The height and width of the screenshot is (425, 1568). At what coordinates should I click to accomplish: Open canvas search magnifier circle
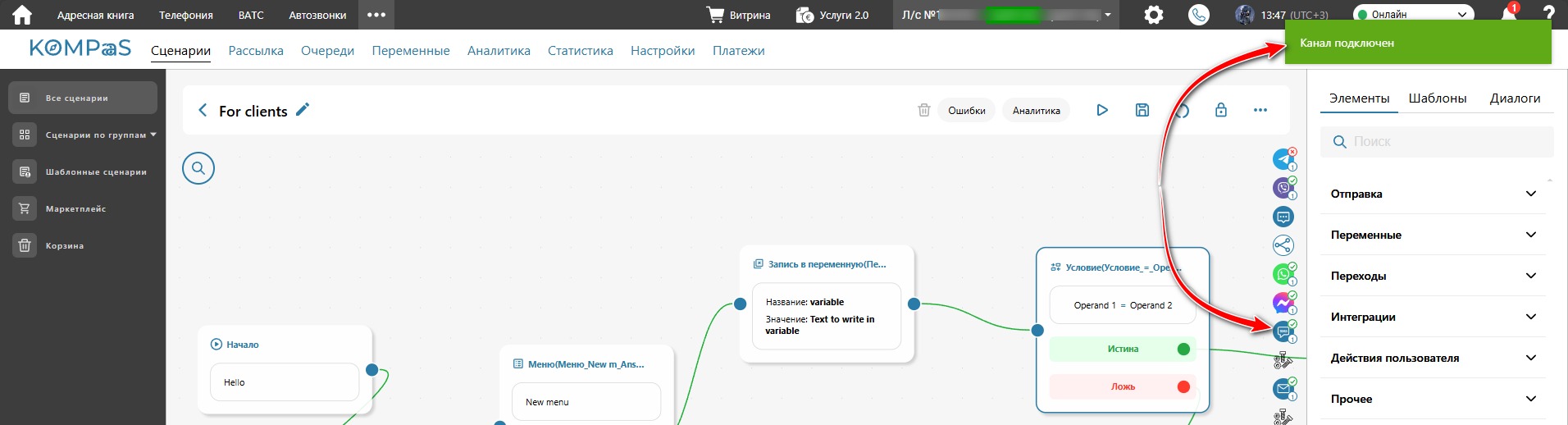(198, 168)
